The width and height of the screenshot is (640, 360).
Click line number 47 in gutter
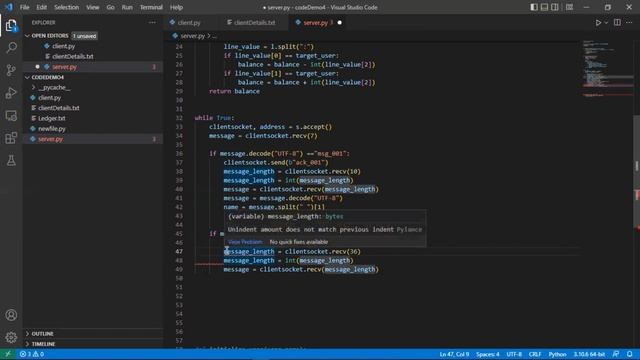[x=179, y=251]
